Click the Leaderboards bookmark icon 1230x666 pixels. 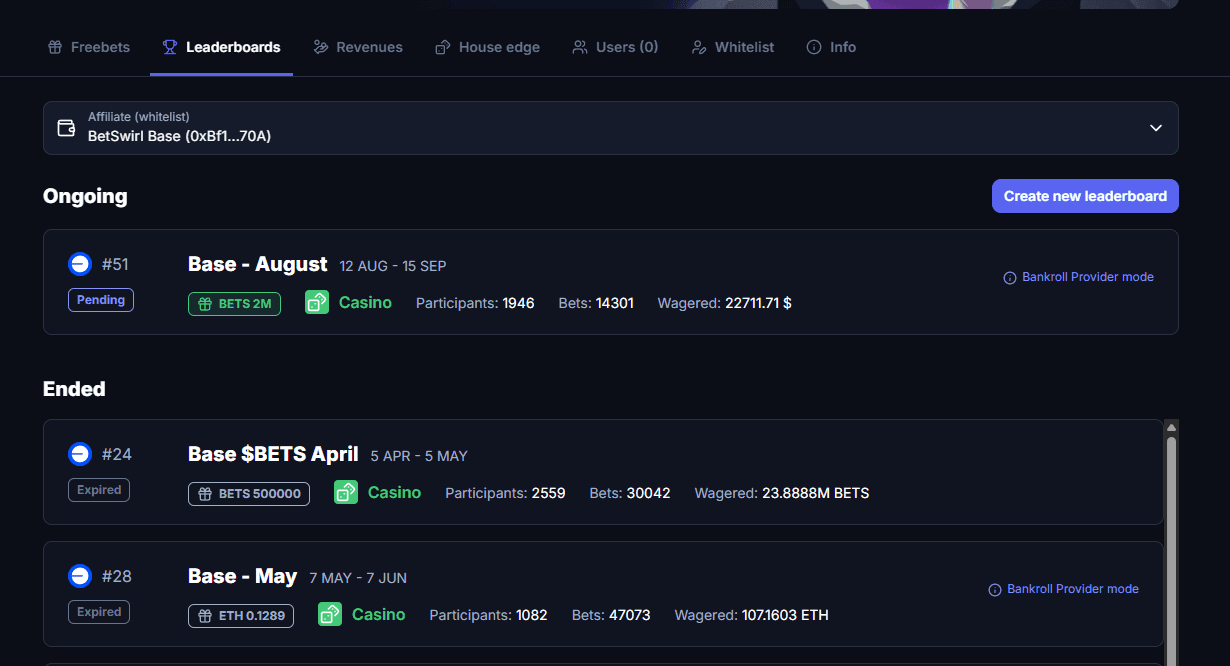[x=169, y=46]
